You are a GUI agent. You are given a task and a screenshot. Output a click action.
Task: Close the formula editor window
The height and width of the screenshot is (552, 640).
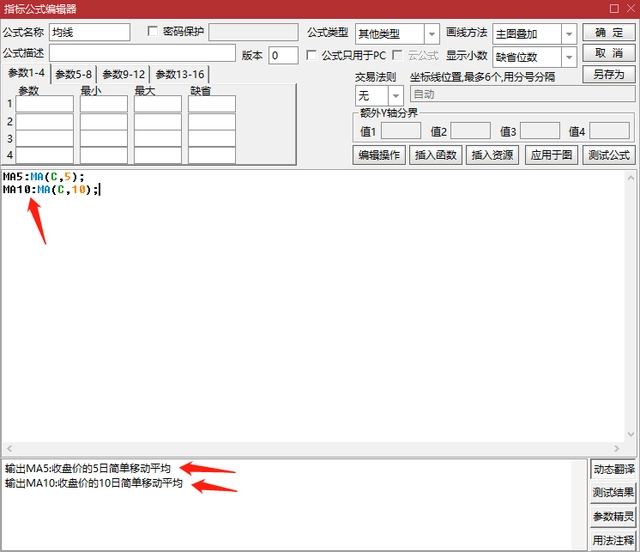coord(631,9)
